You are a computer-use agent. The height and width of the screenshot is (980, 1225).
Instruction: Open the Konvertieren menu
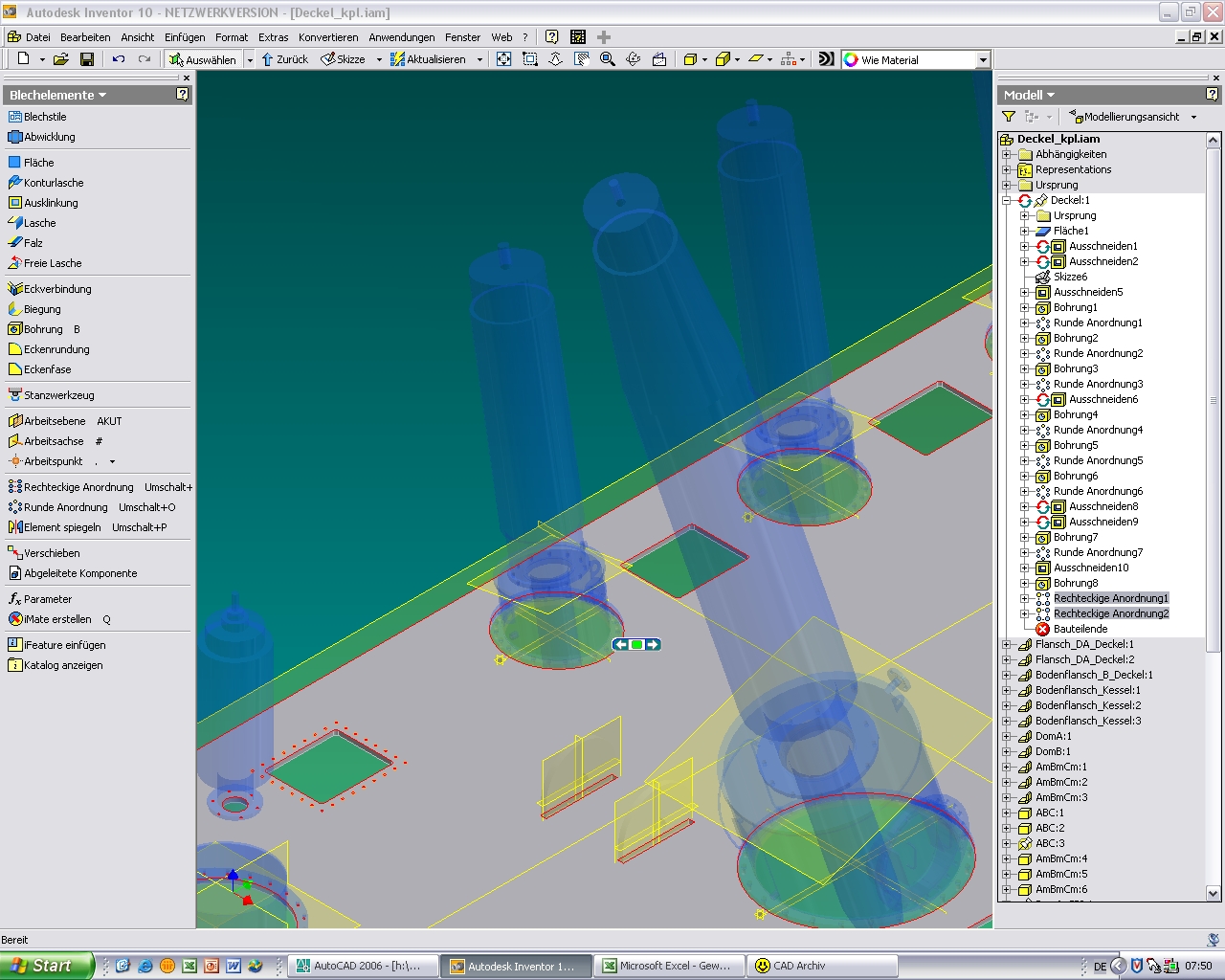click(327, 37)
